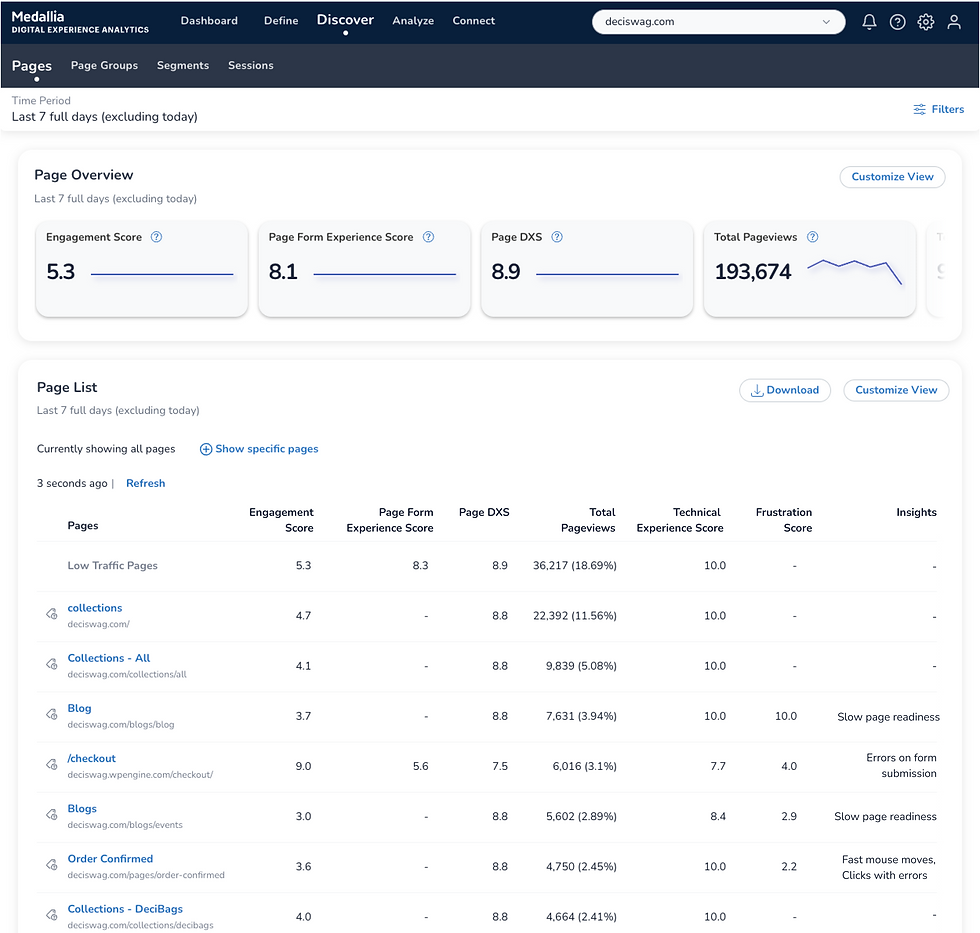The height and width of the screenshot is (933, 980).
Task: Click the Pages column header
Action: [x=82, y=526]
